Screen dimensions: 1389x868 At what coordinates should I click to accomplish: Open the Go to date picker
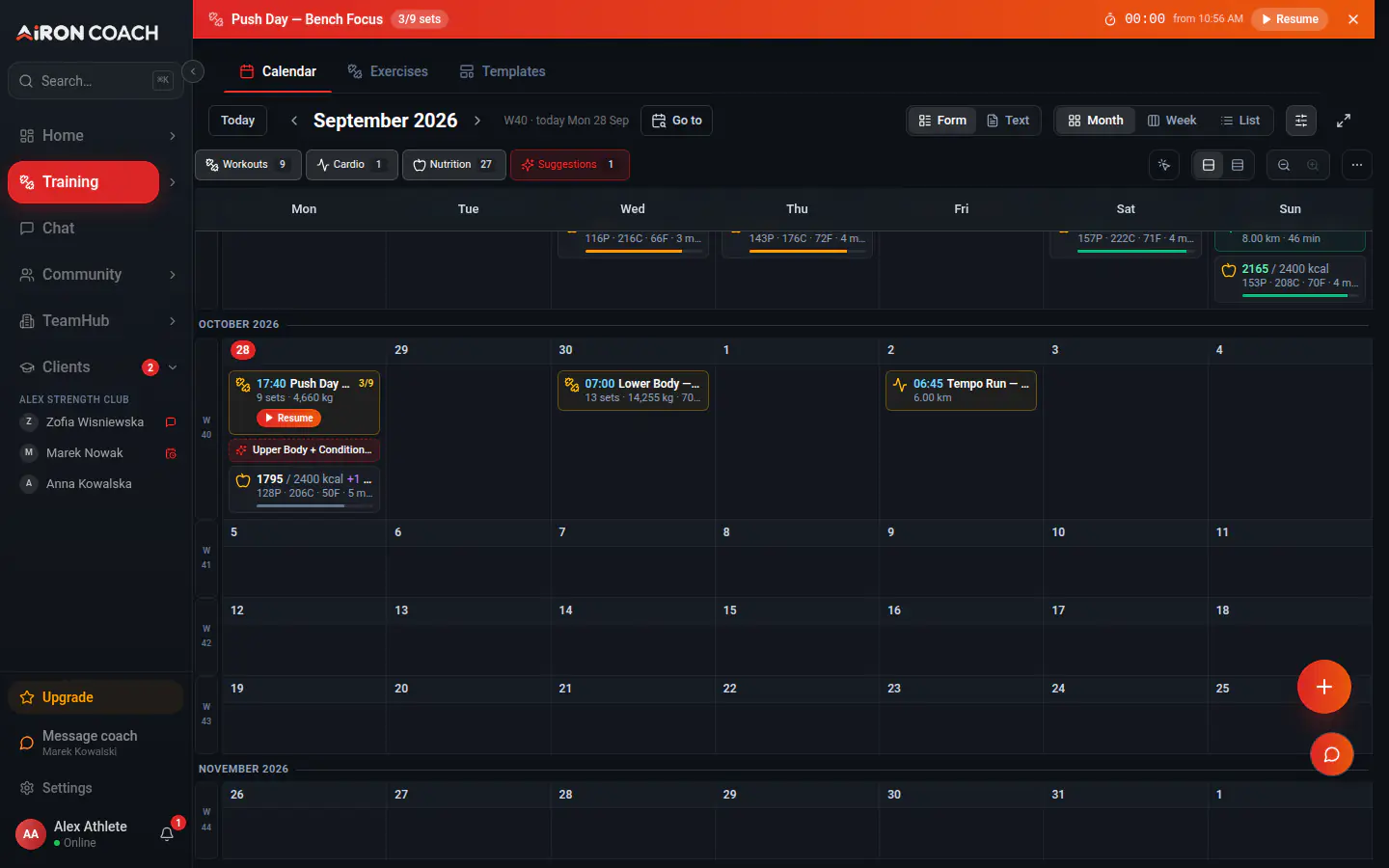(676, 121)
